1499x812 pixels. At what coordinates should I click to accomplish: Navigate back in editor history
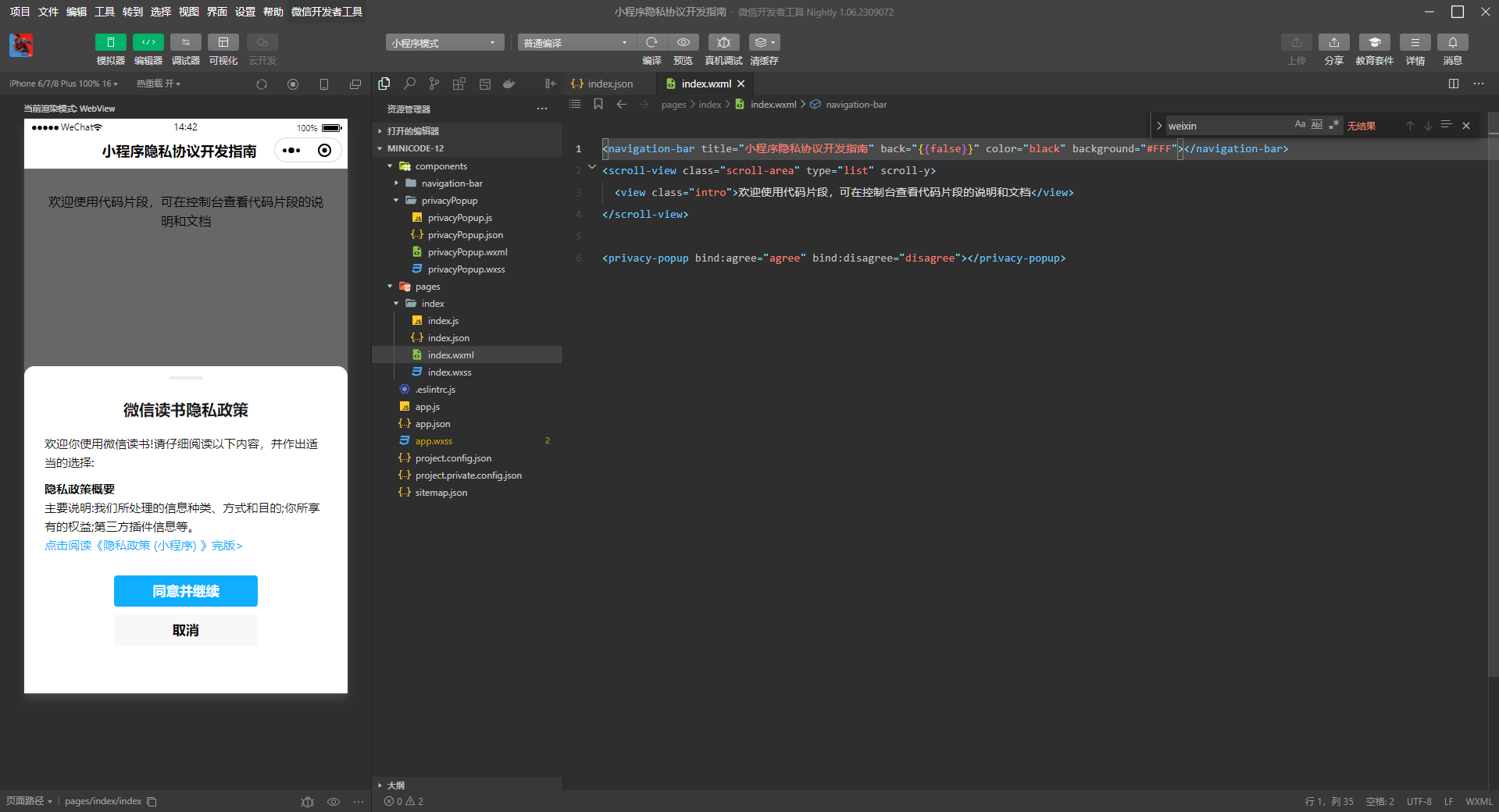(622, 104)
